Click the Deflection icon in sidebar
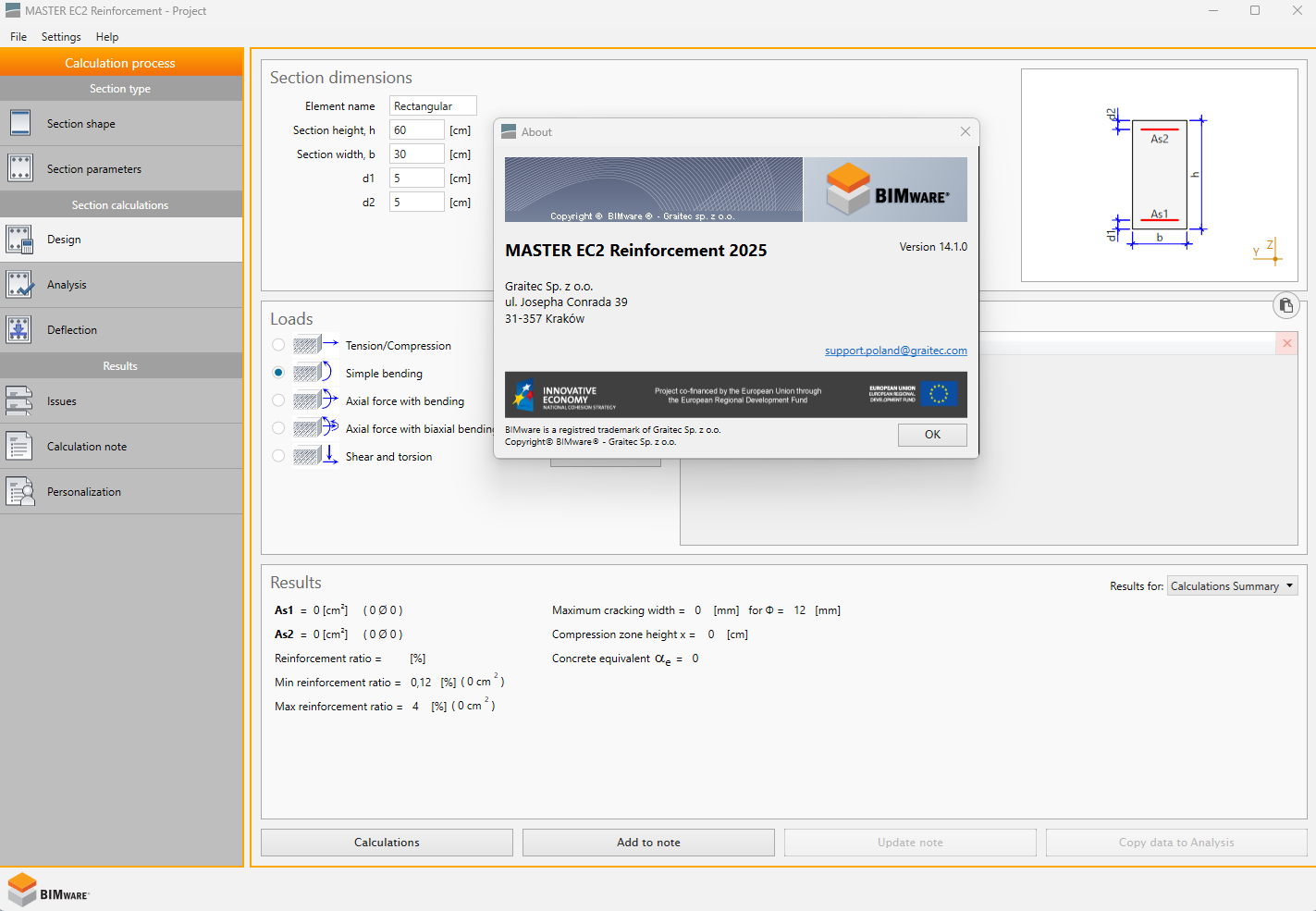This screenshot has height=911, width=1316. click(19, 330)
